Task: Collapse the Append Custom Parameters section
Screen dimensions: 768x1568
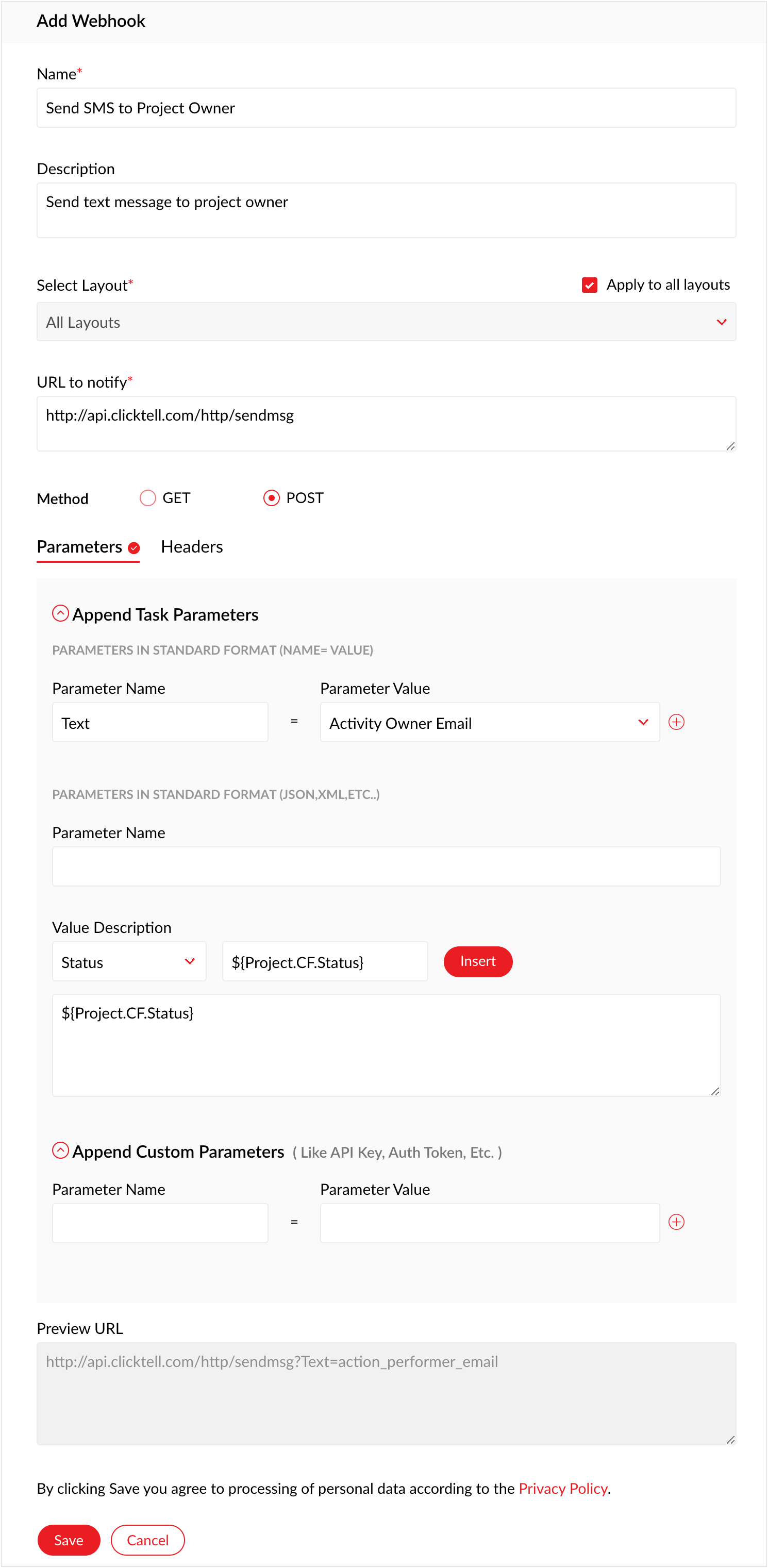Action: (x=60, y=1150)
